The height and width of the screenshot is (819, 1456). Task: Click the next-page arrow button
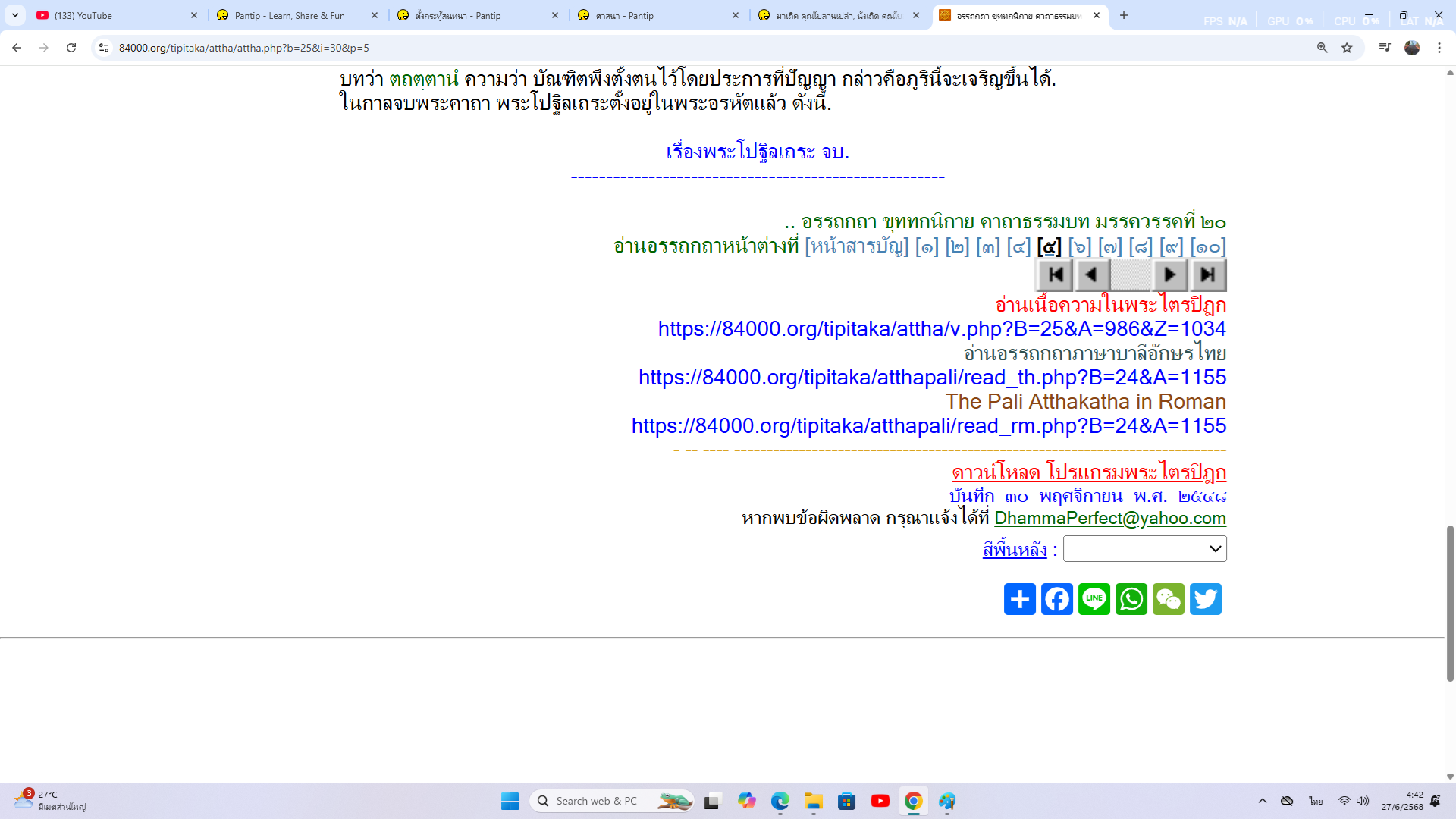coord(1169,275)
